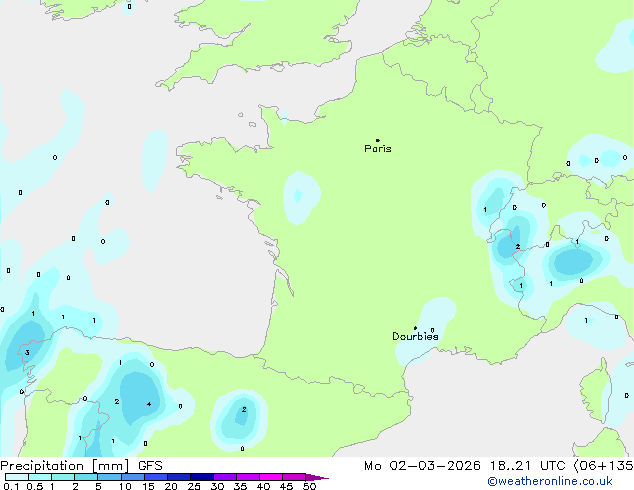Click the '50' legend scale label

310,486
